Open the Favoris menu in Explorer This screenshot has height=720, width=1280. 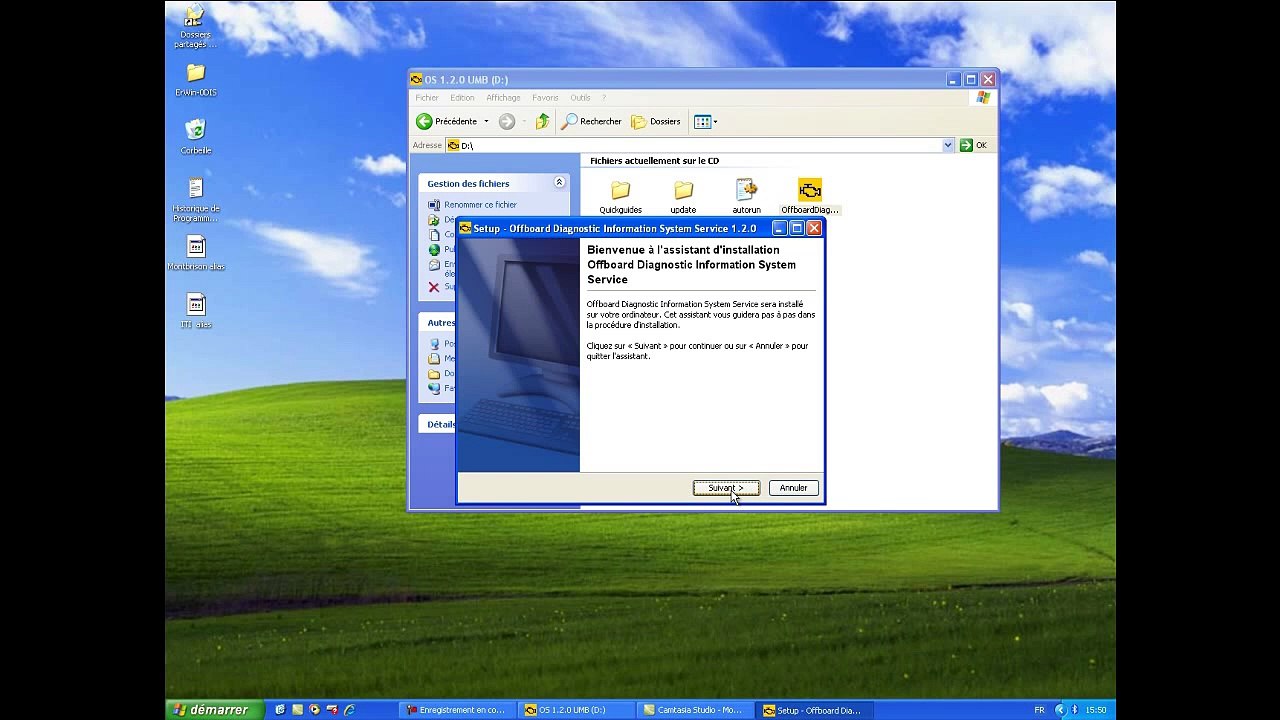click(x=545, y=98)
